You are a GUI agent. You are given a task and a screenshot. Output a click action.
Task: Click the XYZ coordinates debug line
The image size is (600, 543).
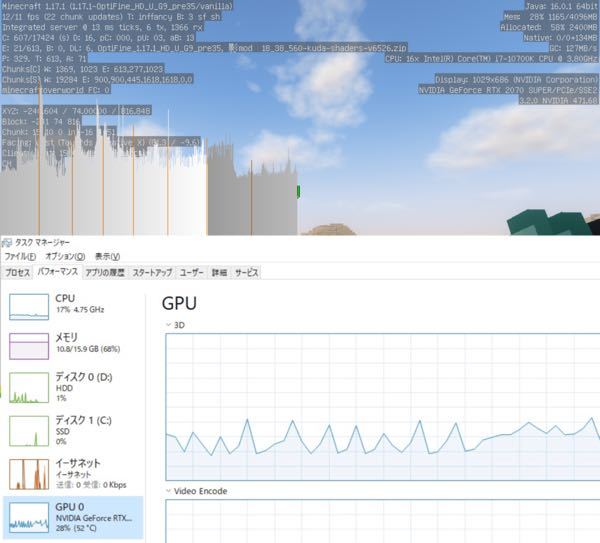(x=77, y=111)
